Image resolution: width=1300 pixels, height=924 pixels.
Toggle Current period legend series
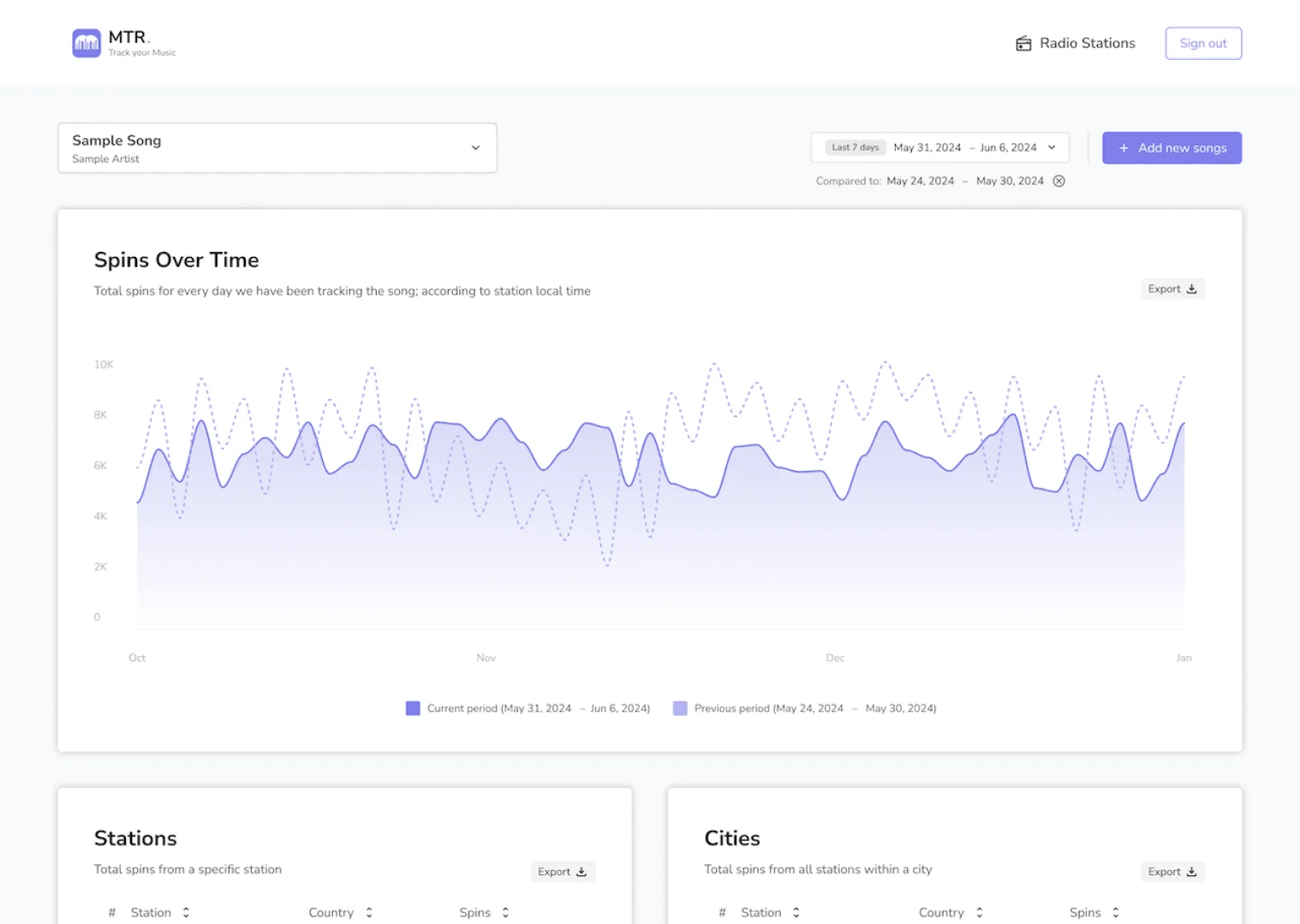(x=528, y=708)
